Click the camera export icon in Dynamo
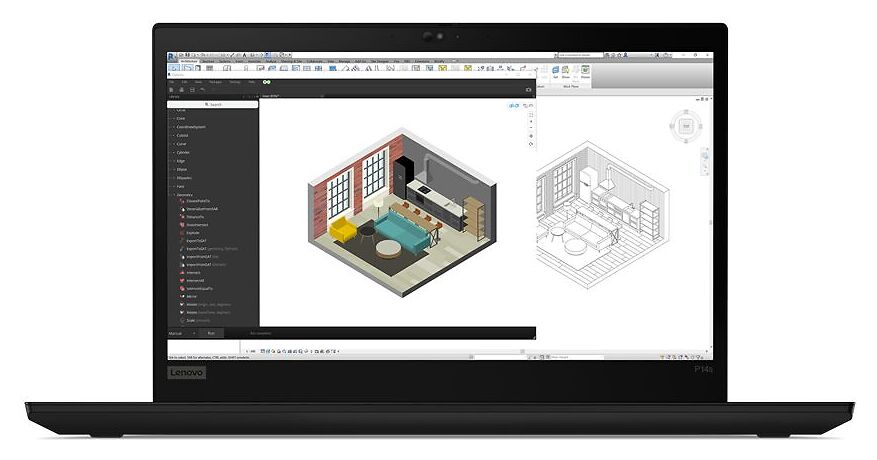The width and height of the screenshot is (877, 460). 529,90
